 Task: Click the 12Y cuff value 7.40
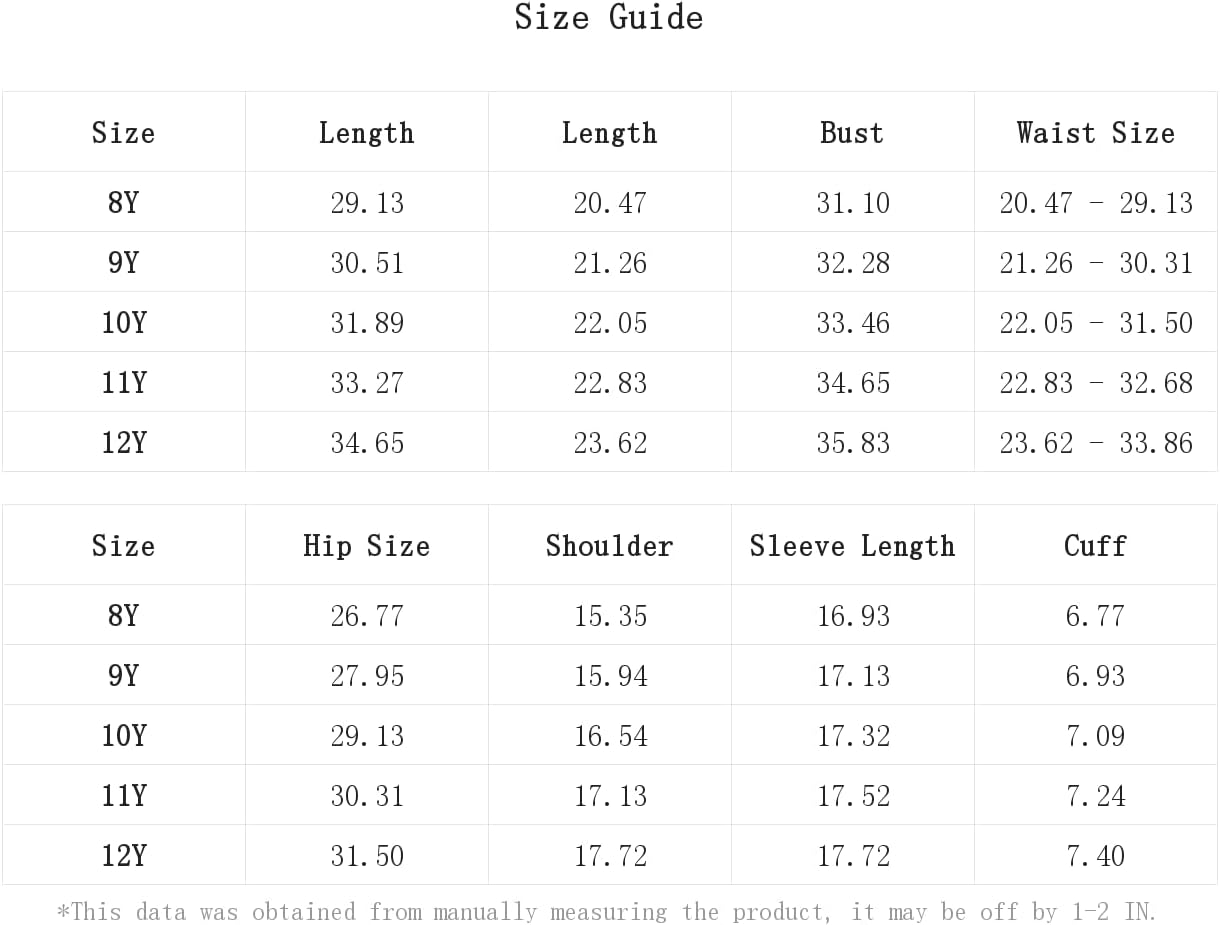tap(1095, 856)
